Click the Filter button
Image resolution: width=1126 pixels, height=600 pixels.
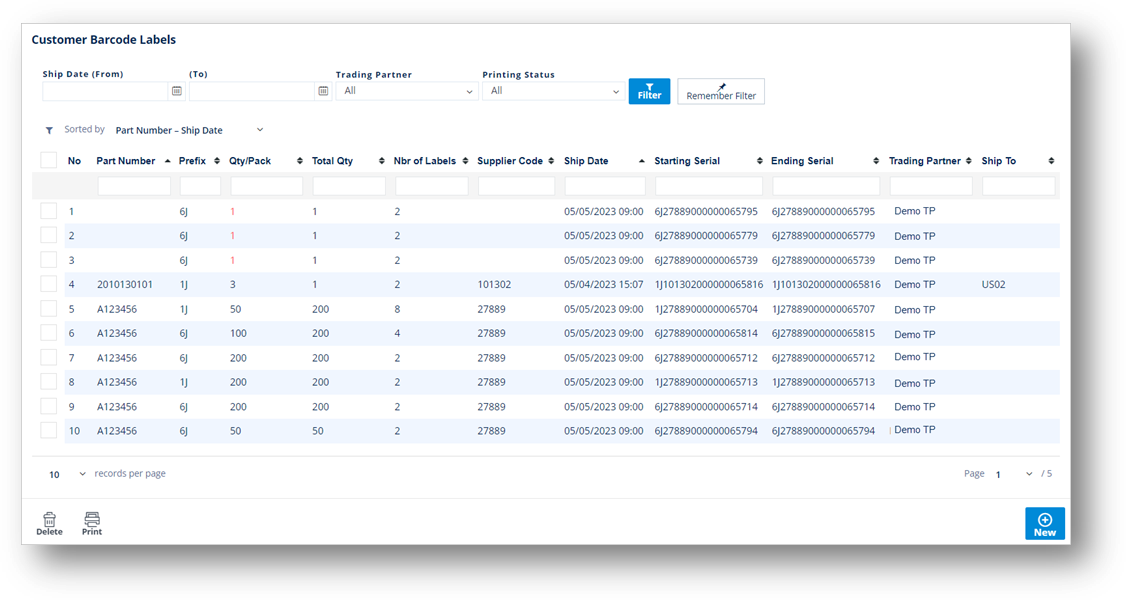click(648, 91)
